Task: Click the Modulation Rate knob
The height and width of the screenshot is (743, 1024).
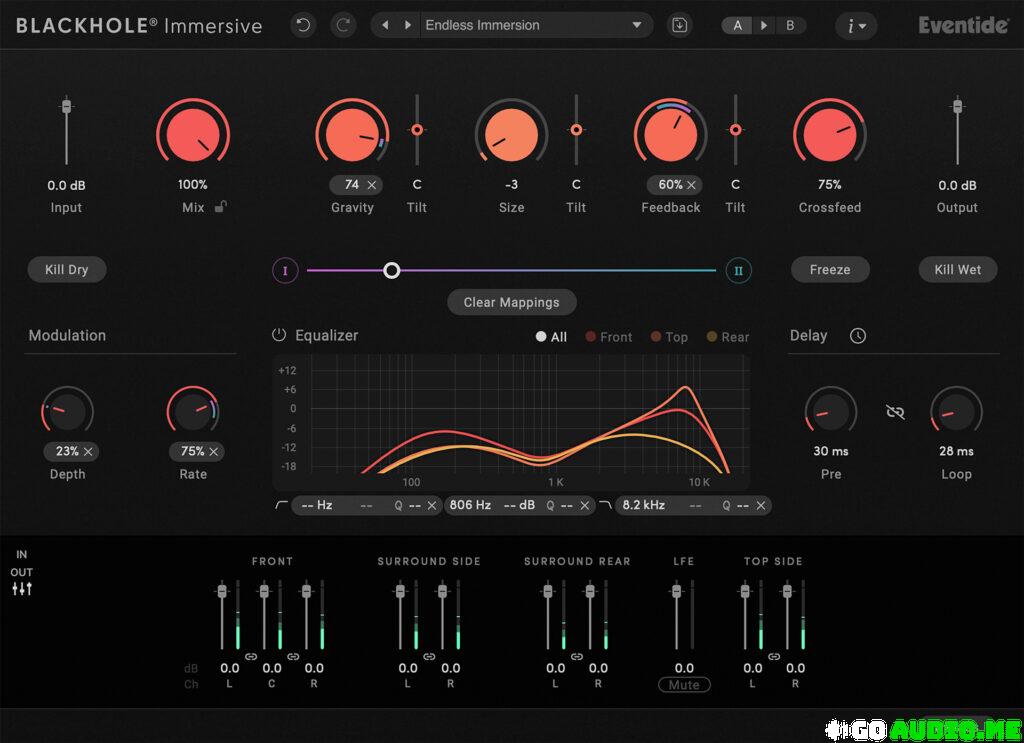Action: pyautogui.click(x=193, y=412)
